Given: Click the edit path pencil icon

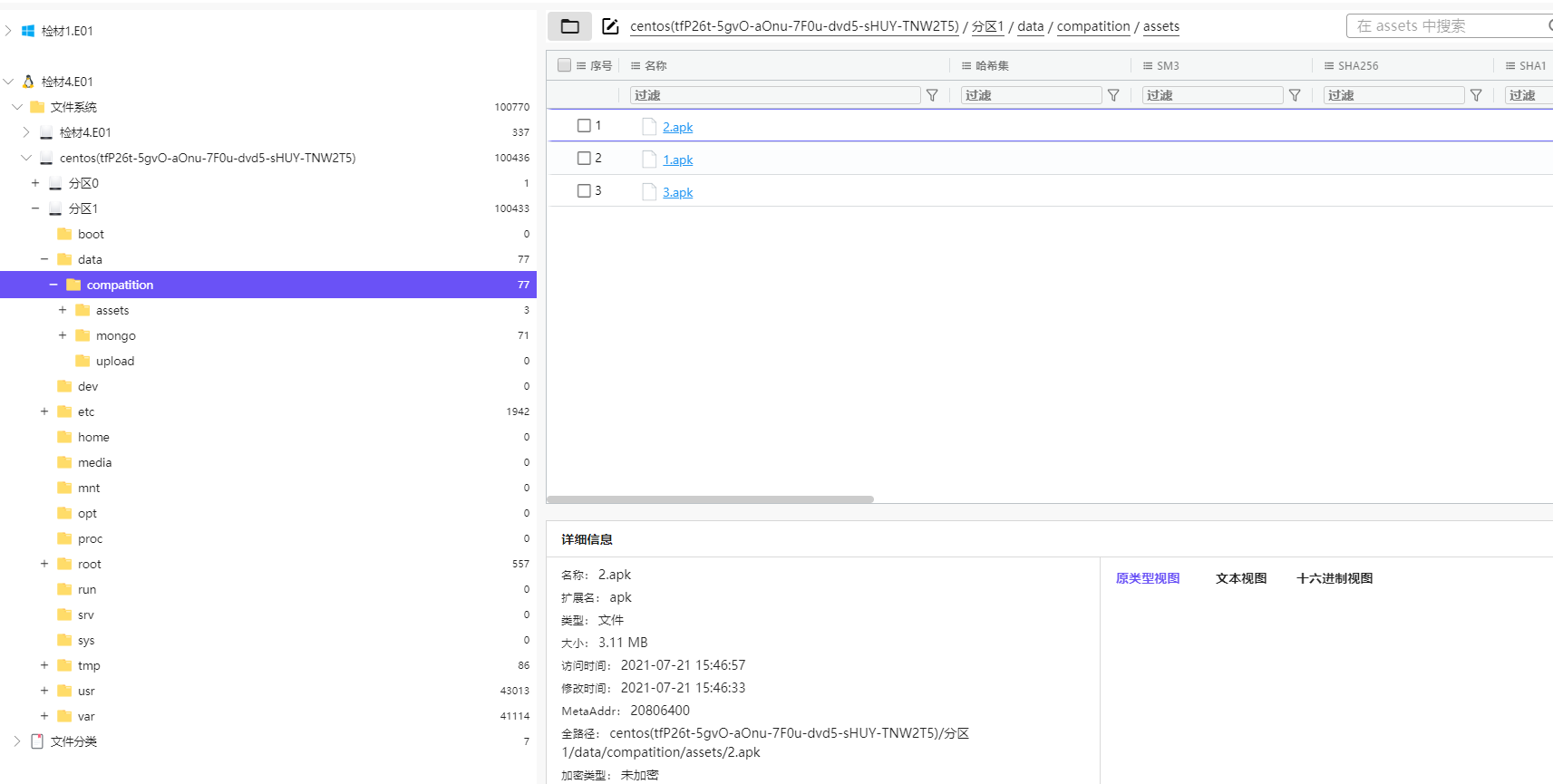Looking at the screenshot, I should (610, 26).
